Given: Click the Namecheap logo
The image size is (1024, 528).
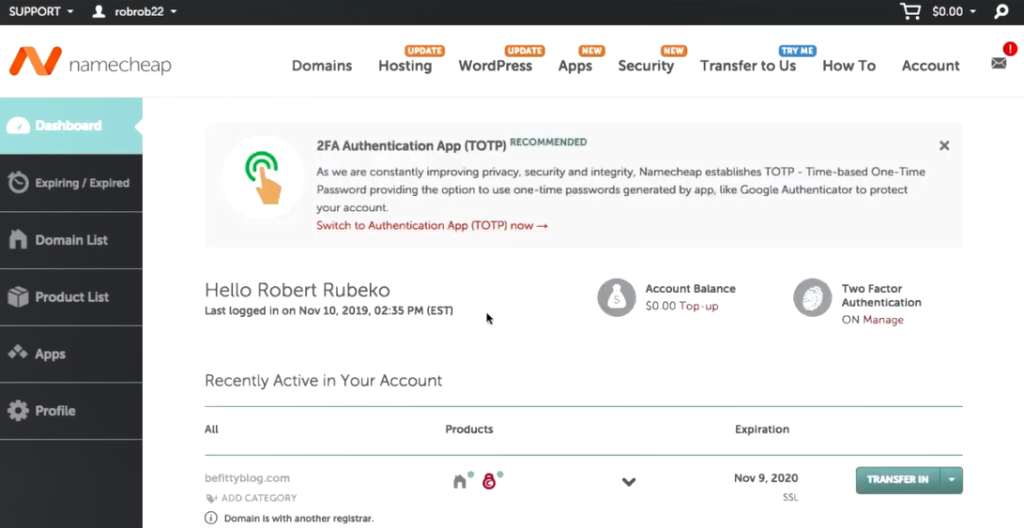Looking at the screenshot, I should coord(90,63).
